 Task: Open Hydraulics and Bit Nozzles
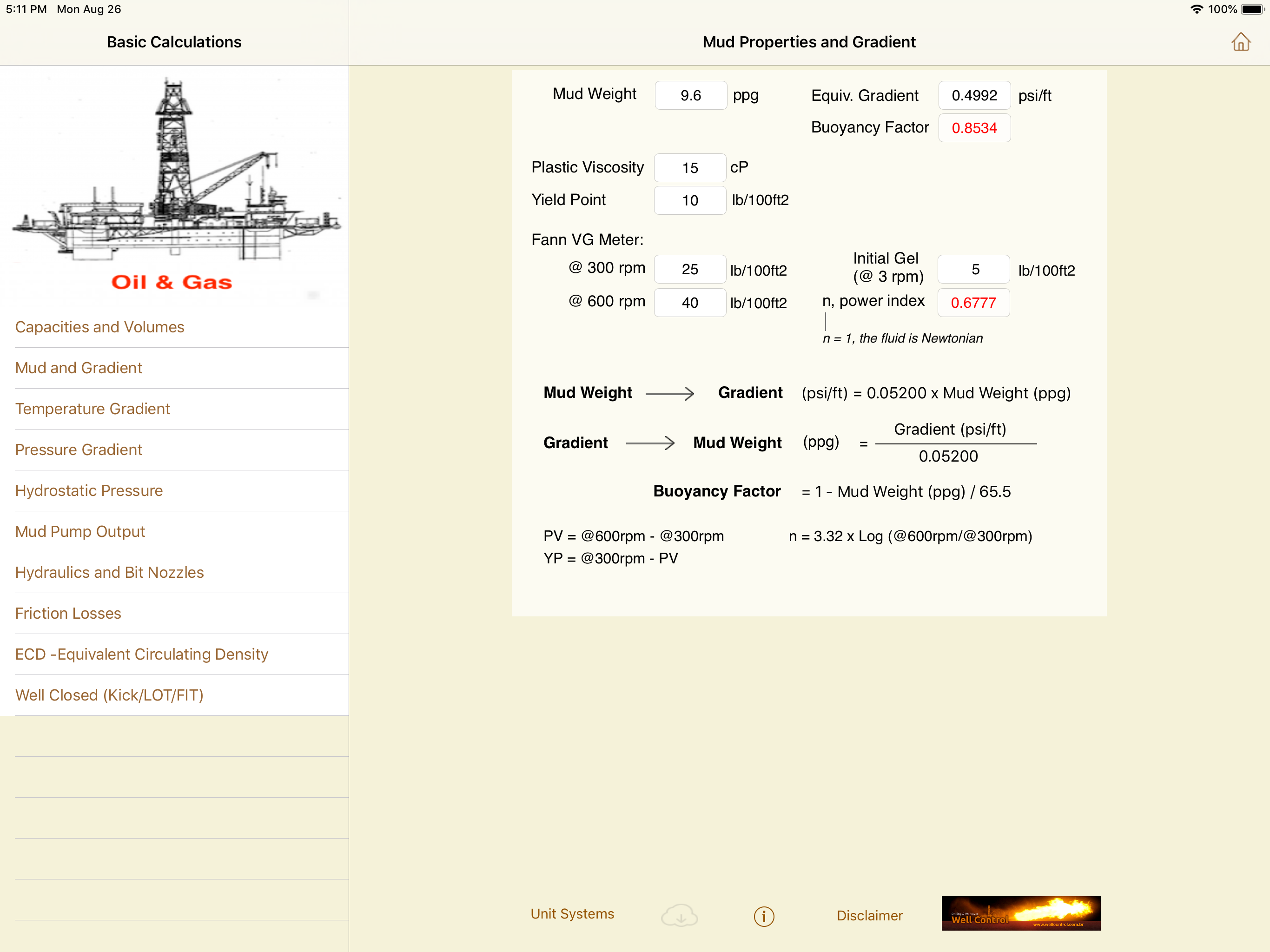(x=110, y=573)
